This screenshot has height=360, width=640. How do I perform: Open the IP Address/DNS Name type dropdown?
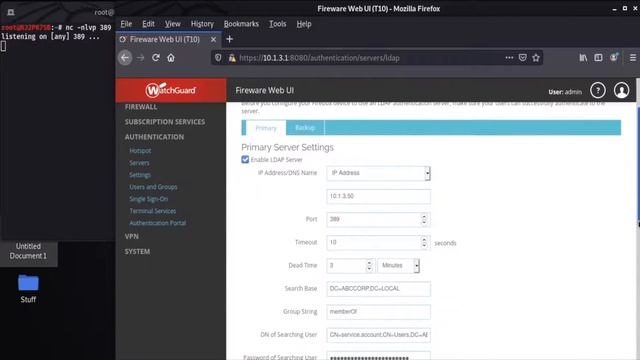pos(378,173)
